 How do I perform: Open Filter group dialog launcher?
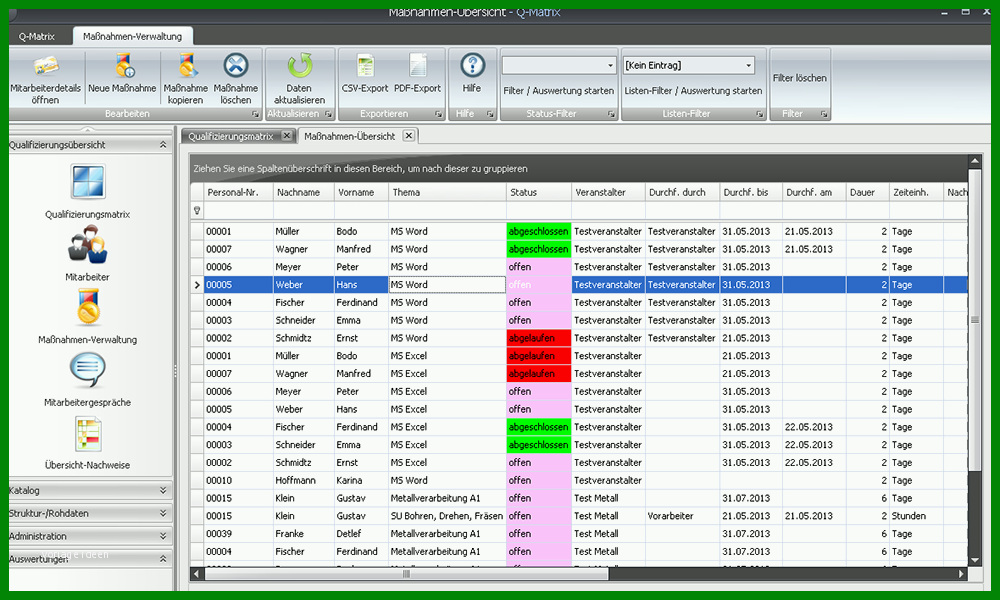(824, 114)
